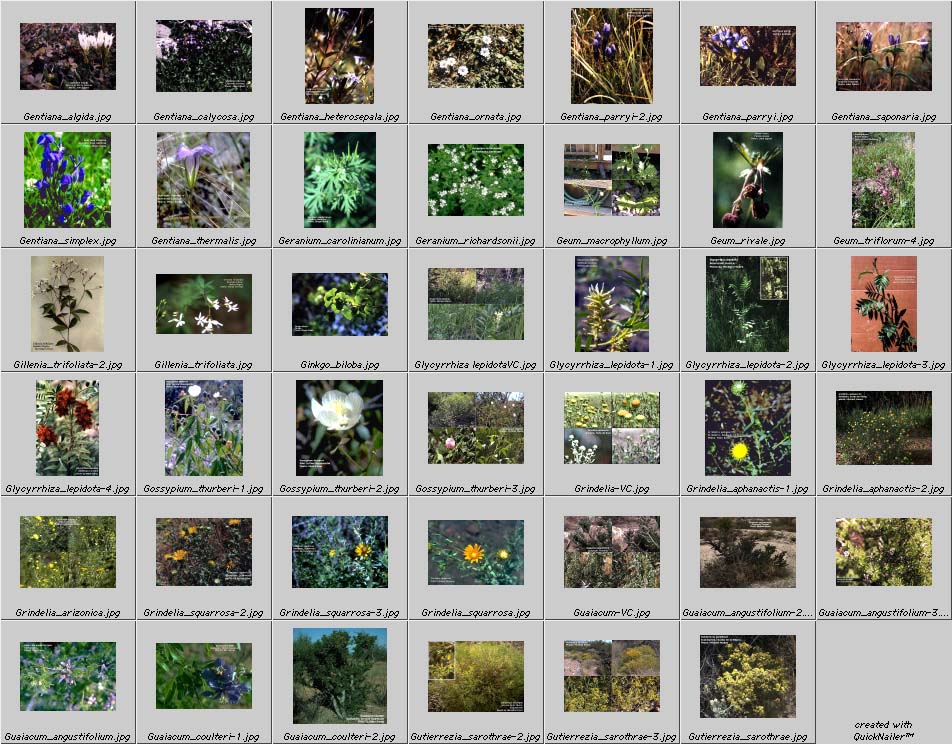
Task: Open the Guaiacum_coulteri-2.jpg tree photo
Action: (x=340, y=675)
